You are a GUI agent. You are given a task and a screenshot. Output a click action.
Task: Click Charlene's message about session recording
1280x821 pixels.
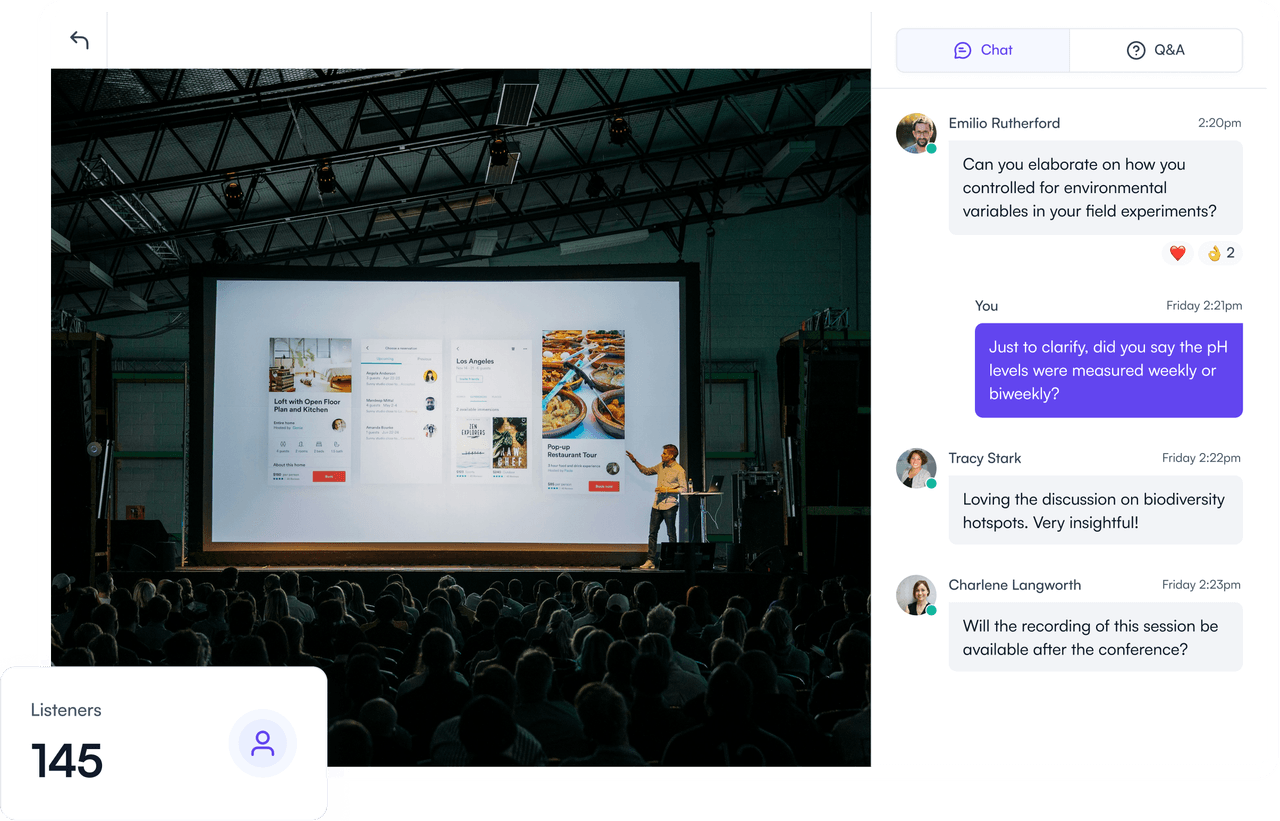tap(1095, 637)
